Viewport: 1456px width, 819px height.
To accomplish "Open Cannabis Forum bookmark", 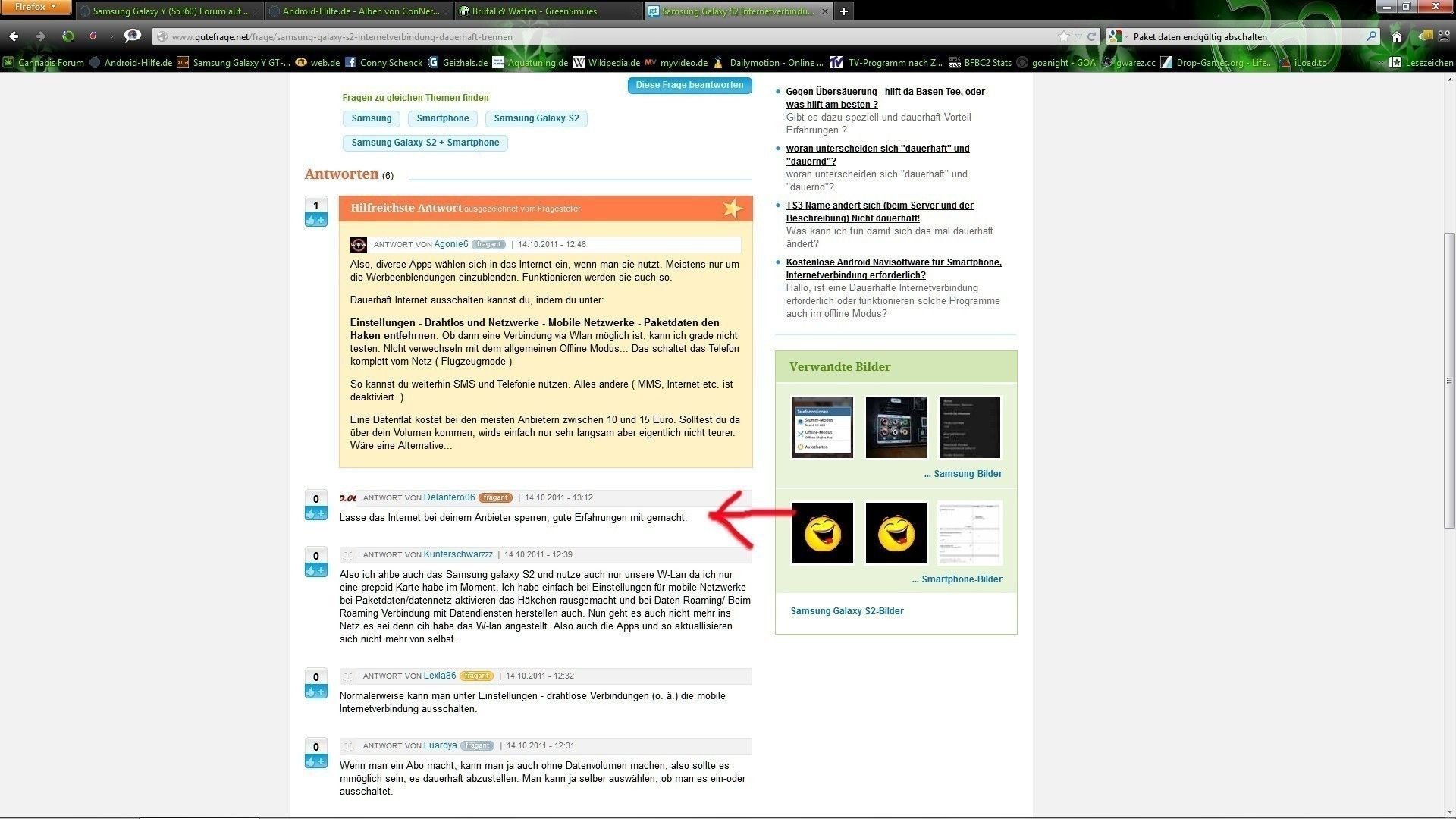I will (44, 63).
